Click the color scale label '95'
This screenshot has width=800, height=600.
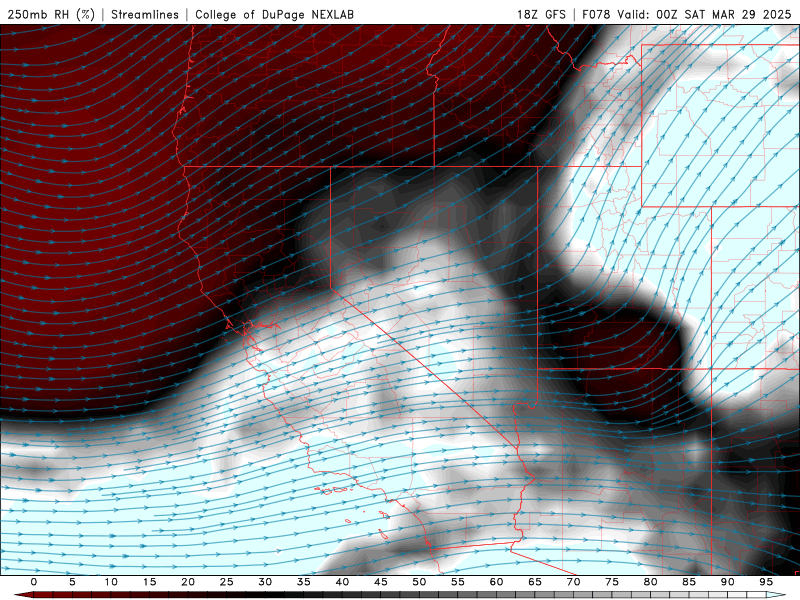coord(766,582)
